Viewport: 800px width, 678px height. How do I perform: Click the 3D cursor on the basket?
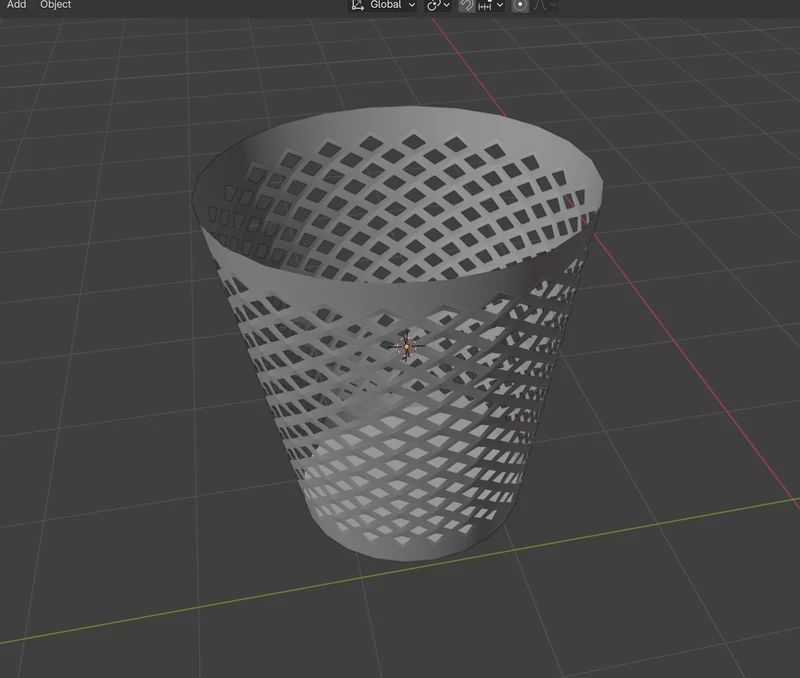407,346
